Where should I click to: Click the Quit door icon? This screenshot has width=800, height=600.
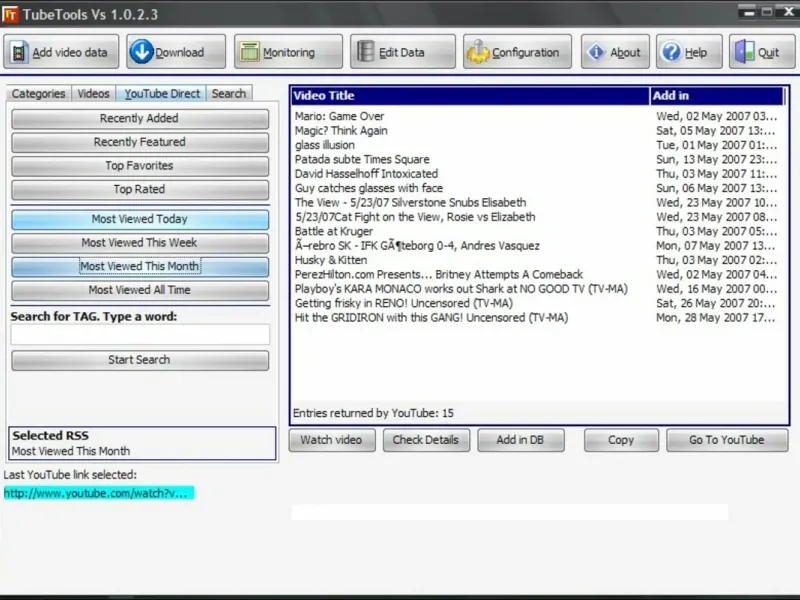pos(744,52)
